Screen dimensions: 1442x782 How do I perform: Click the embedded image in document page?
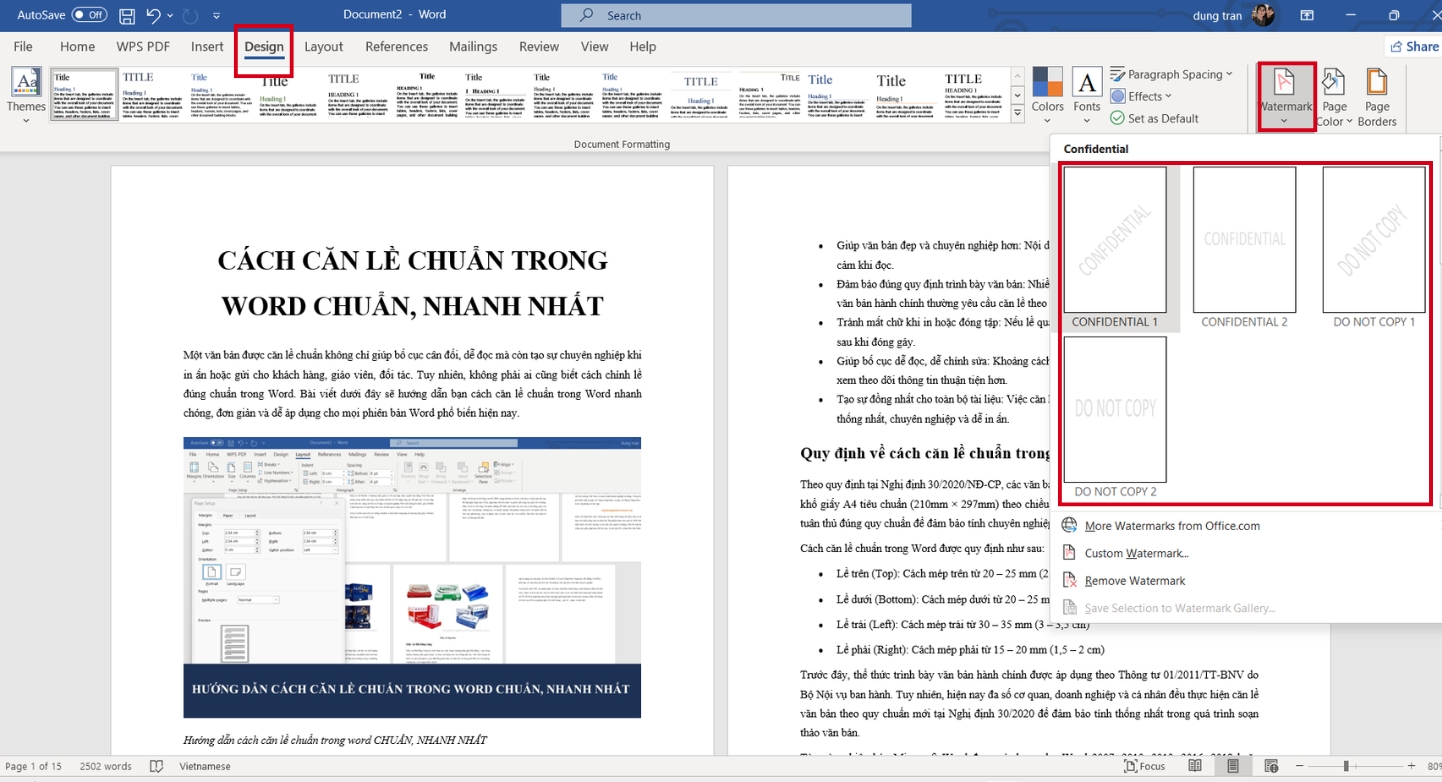pos(412,577)
